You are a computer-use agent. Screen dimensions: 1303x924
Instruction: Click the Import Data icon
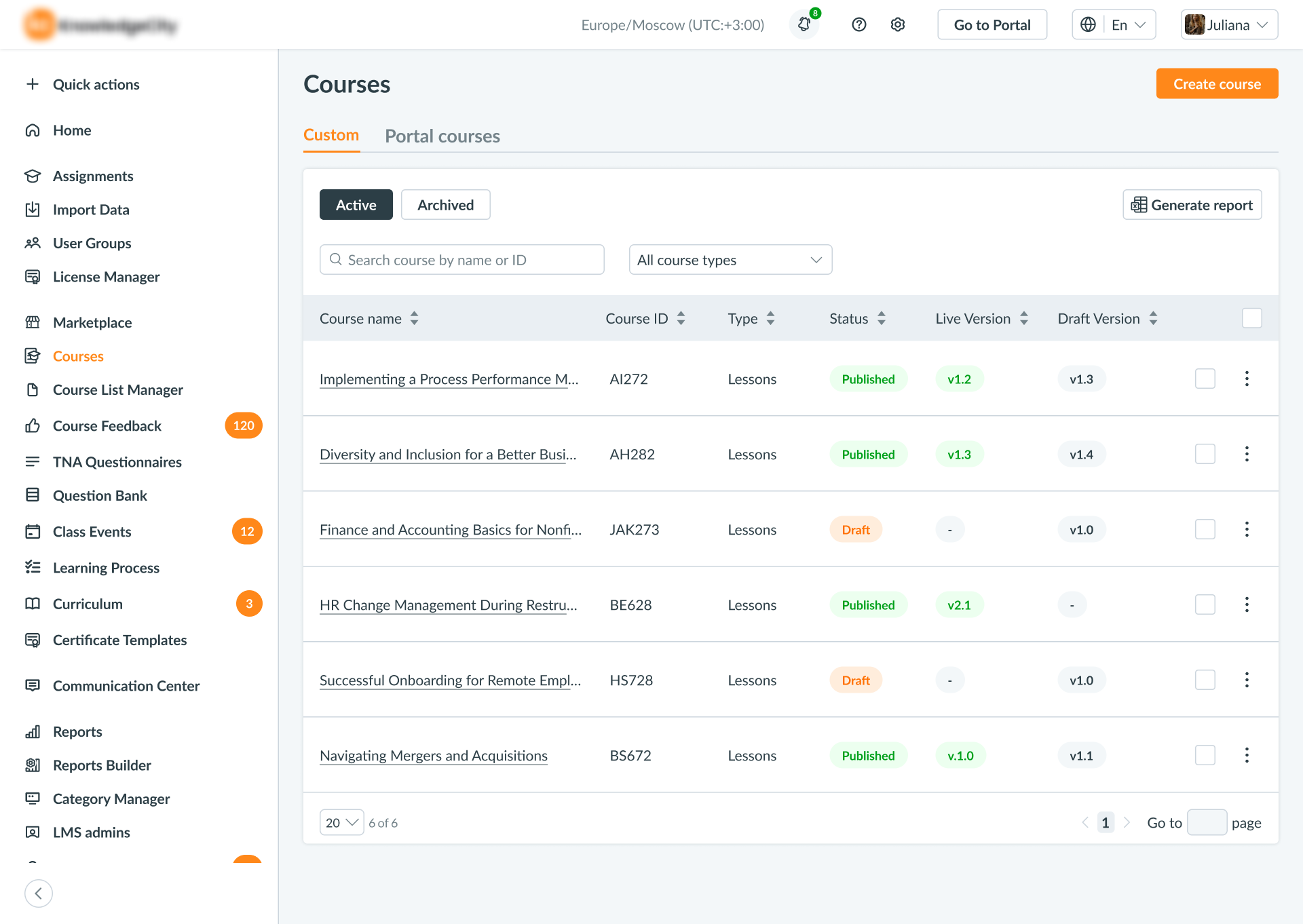pyautogui.click(x=33, y=210)
